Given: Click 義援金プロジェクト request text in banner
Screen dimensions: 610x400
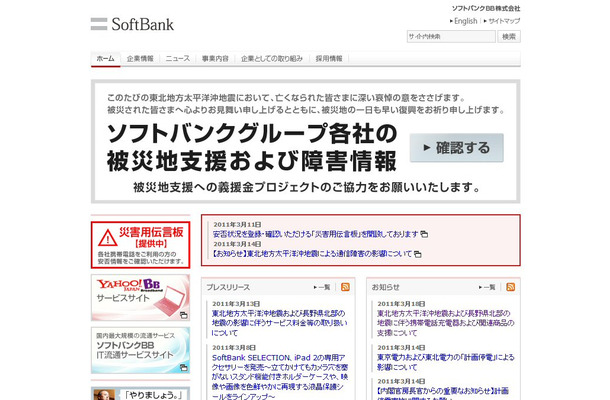Looking at the screenshot, I should pos(307,187).
